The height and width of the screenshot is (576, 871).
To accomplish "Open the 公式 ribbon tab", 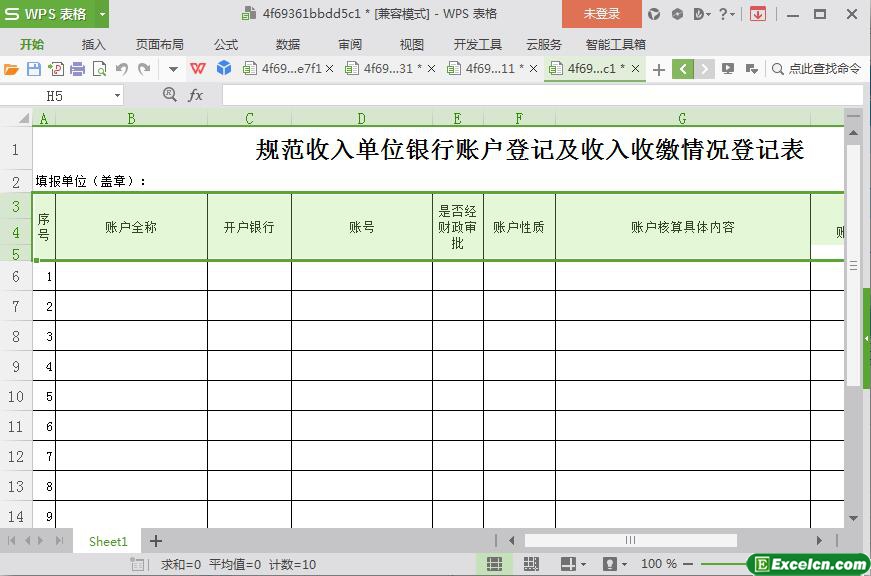I will click(225, 44).
